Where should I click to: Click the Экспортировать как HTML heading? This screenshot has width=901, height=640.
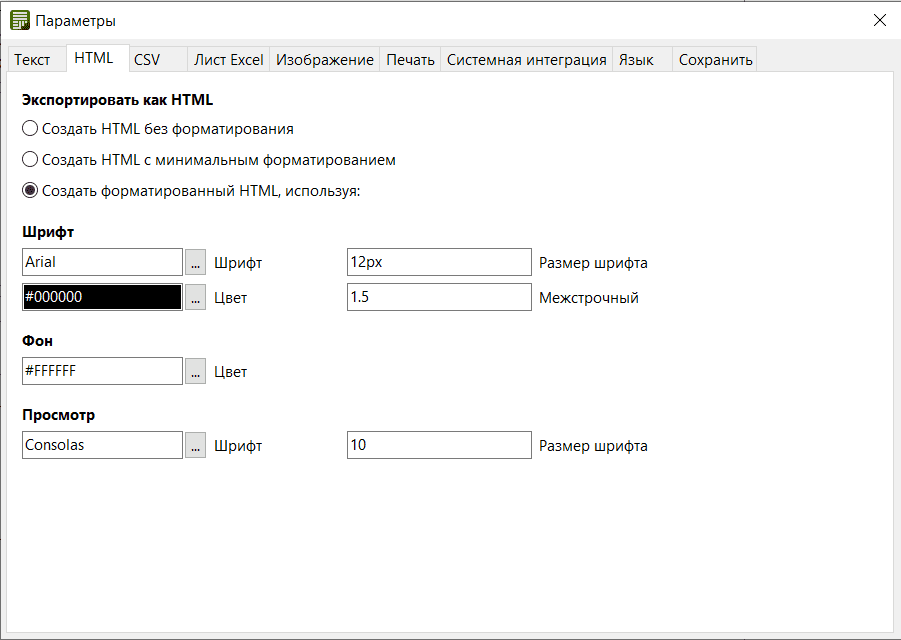point(117,100)
